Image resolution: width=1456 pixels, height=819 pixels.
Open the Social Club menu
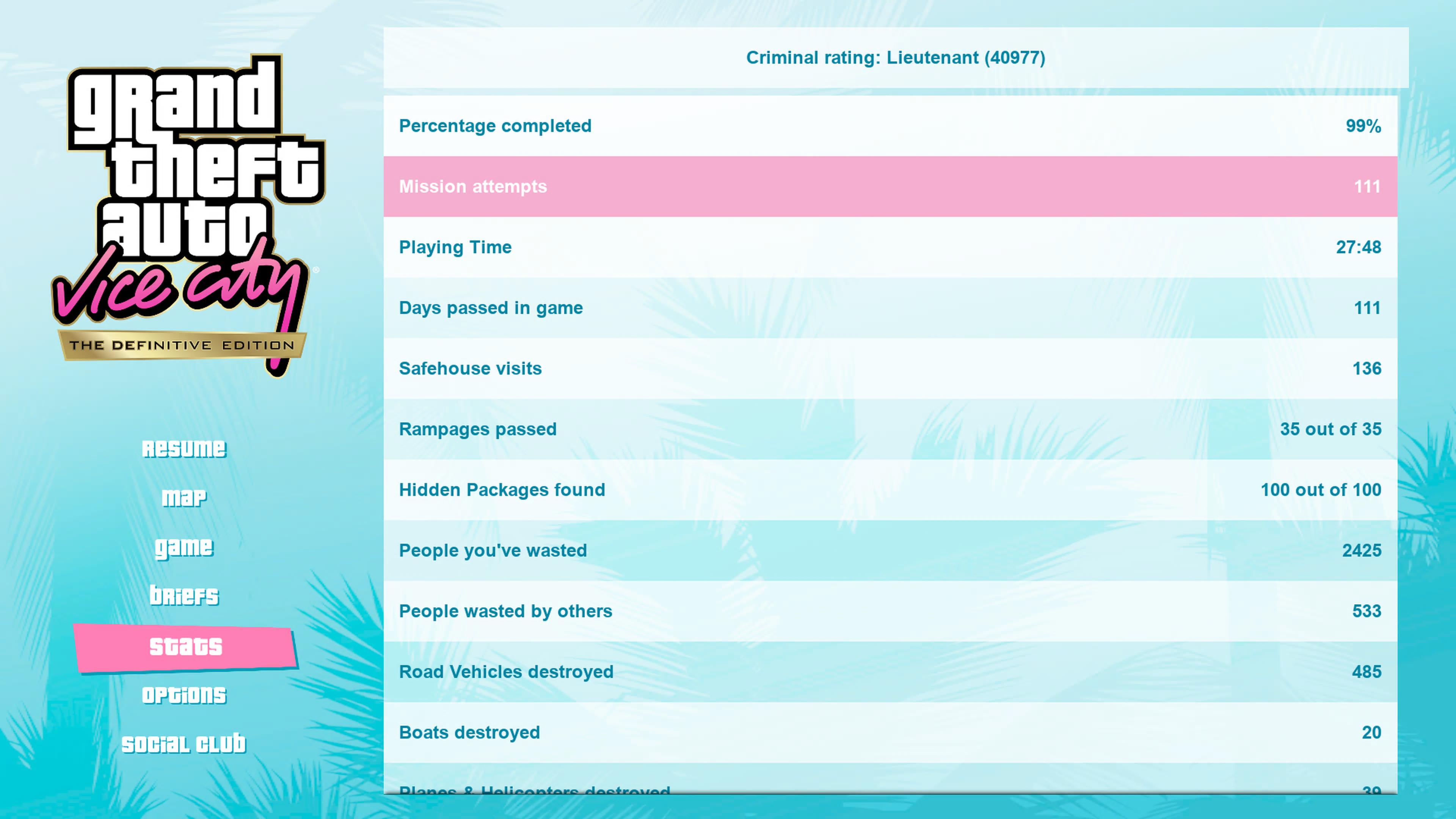click(x=184, y=744)
